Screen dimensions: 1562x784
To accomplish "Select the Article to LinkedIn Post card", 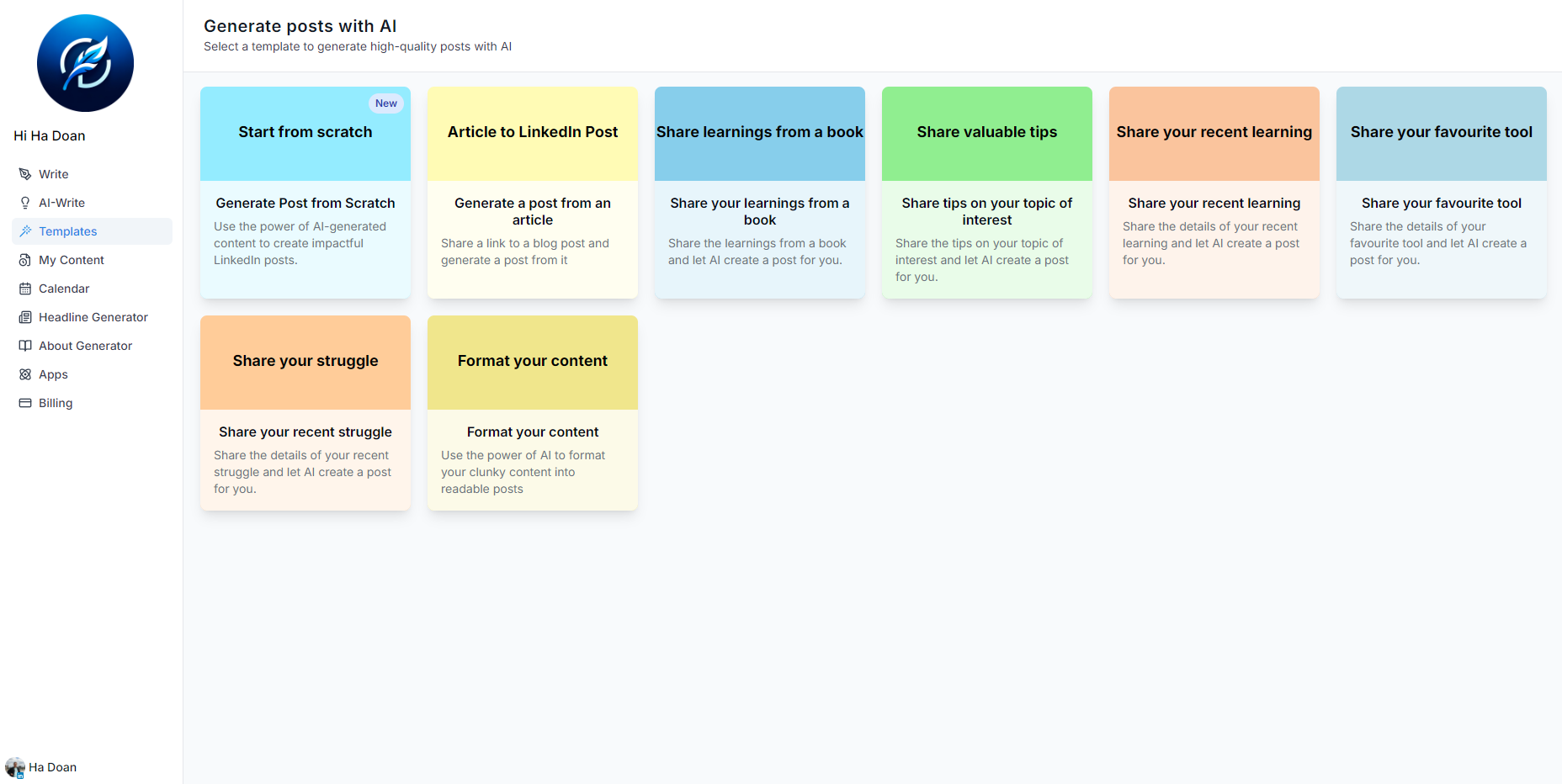I will coord(532,193).
